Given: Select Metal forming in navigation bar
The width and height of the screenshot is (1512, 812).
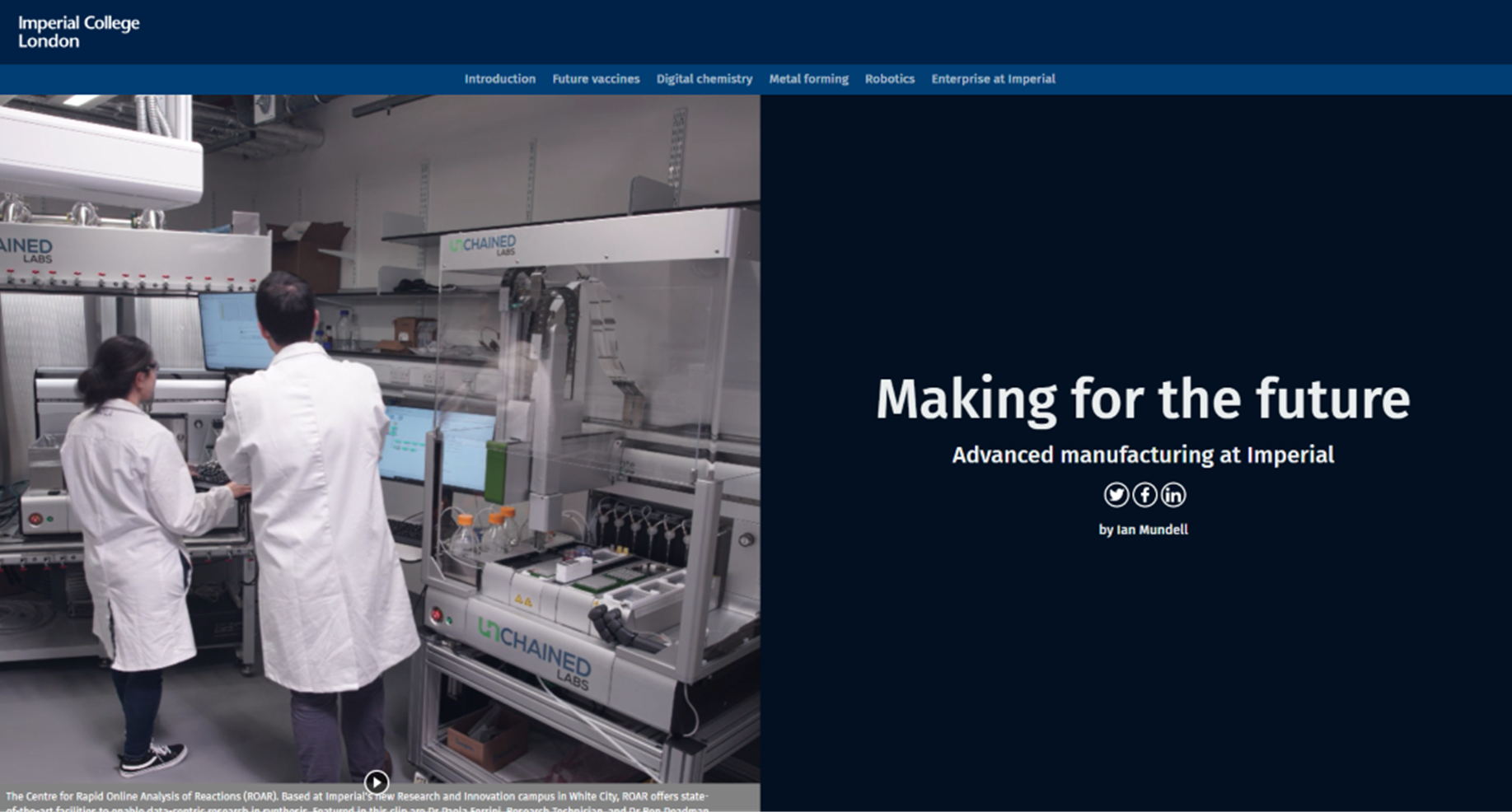Looking at the screenshot, I should [x=808, y=79].
